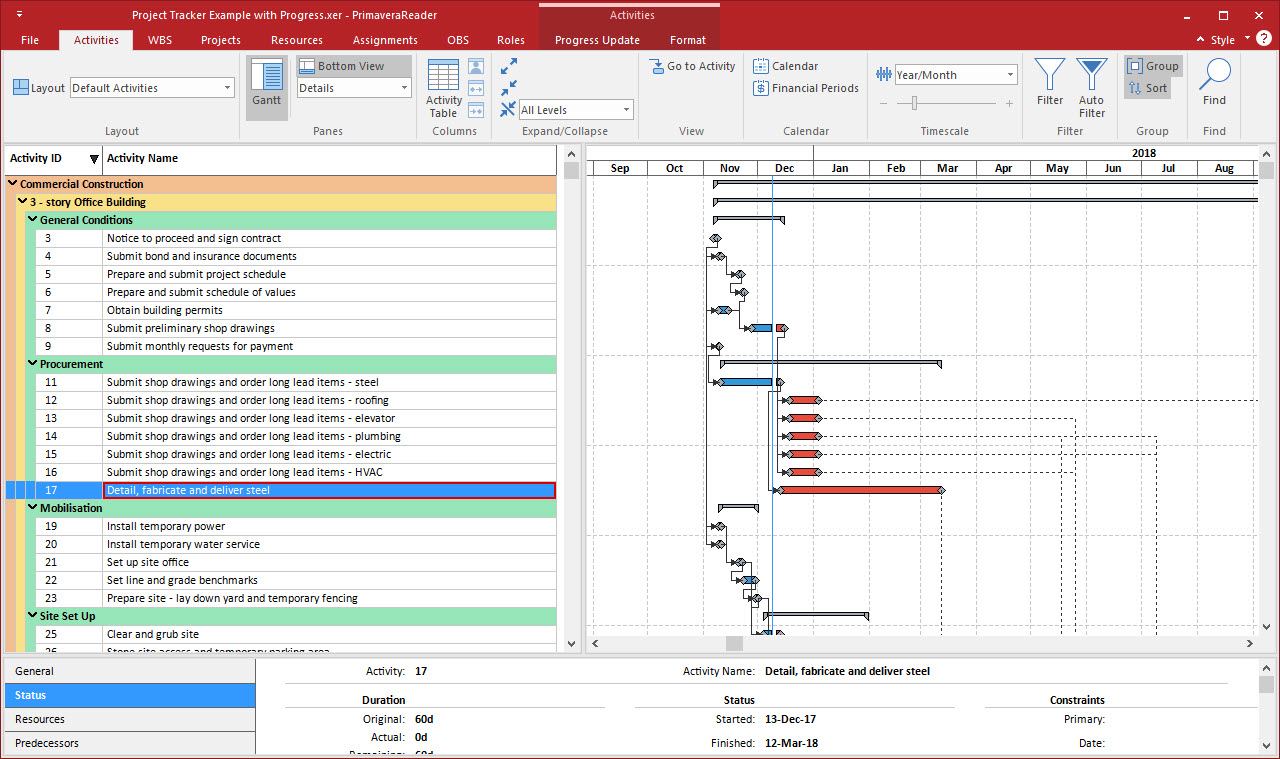Screen dimensions: 1280x759
Task: Open the Progress Update tab
Action: (x=597, y=40)
